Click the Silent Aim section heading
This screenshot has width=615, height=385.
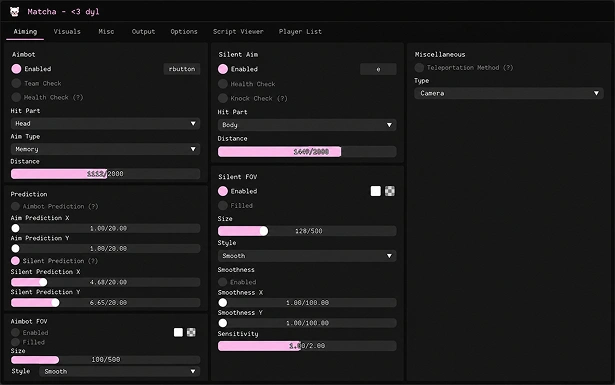pyautogui.click(x=238, y=54)
